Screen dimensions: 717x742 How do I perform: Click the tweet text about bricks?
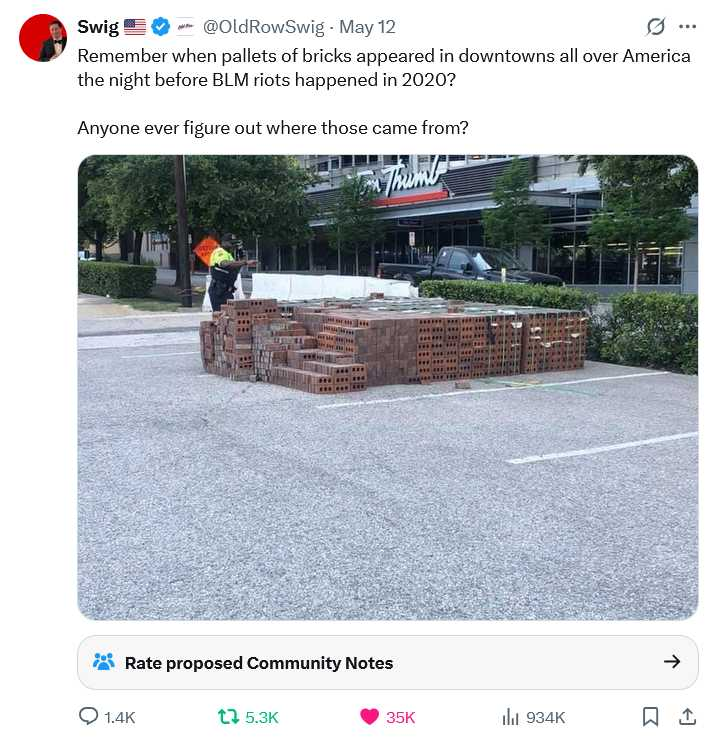click(384, 92)
